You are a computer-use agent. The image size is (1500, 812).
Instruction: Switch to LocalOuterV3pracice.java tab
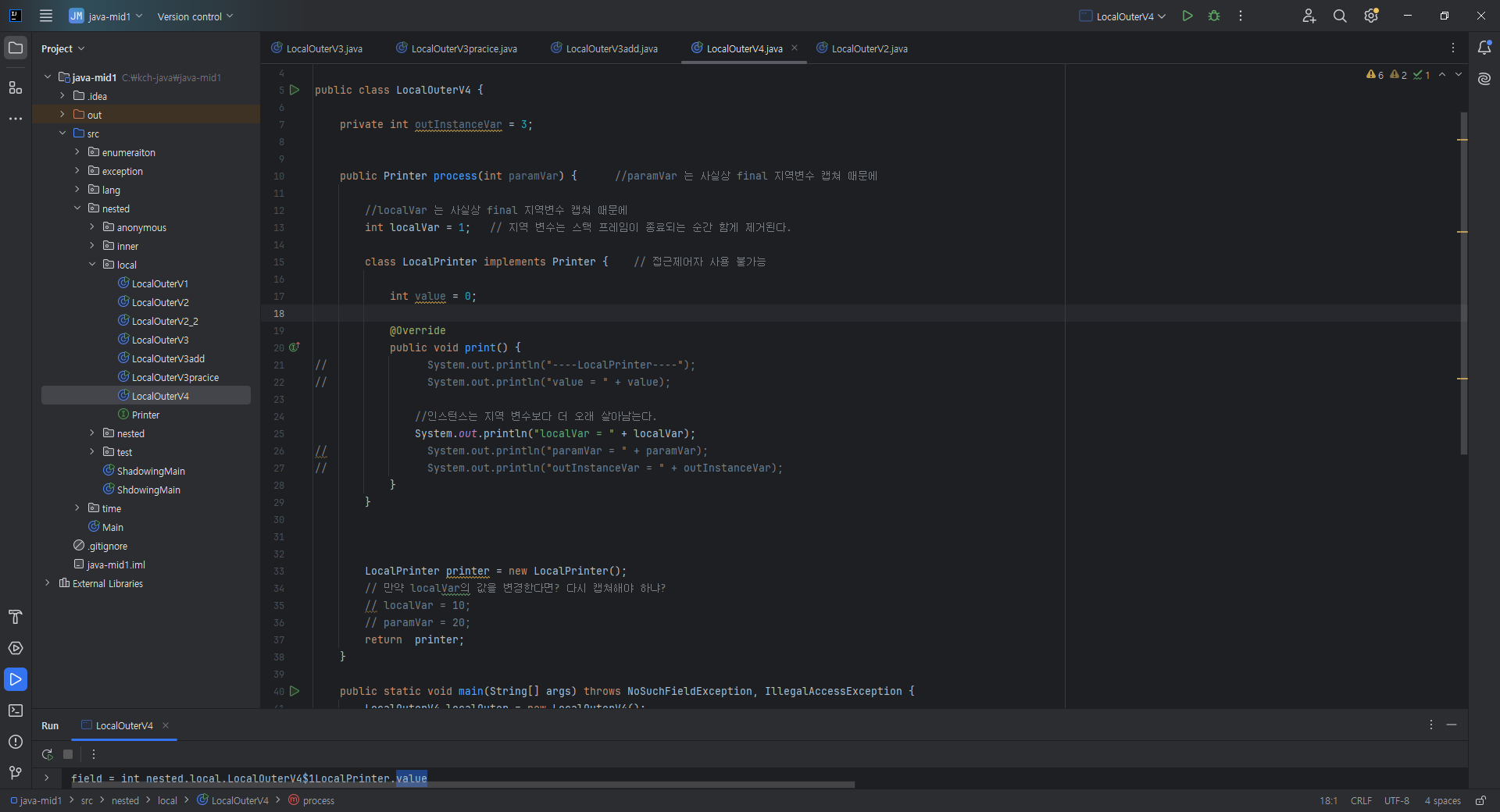pyautogui.click(x=457, y=48)
